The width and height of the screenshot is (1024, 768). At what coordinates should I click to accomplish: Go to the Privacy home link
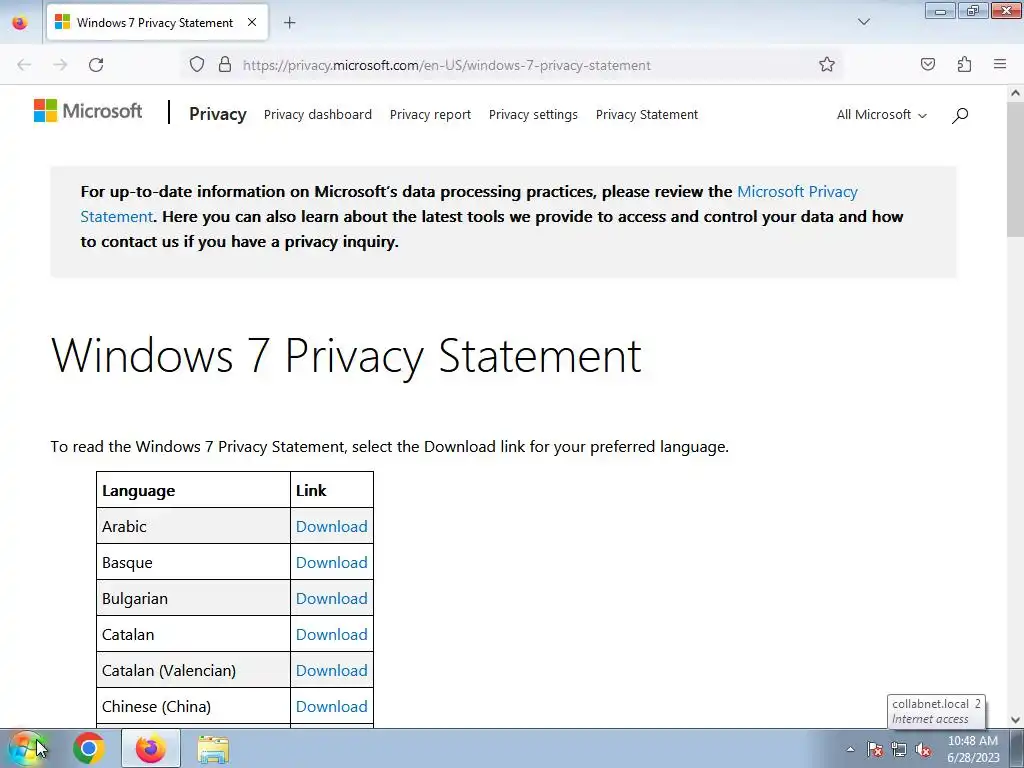click(x=217, y=114)
